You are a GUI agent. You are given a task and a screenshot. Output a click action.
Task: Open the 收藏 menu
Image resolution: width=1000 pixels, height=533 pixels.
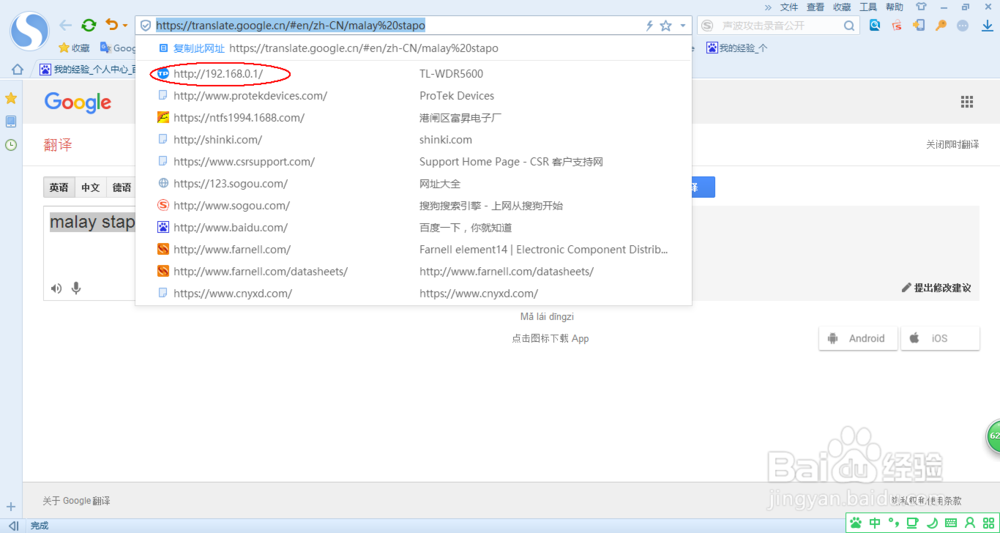tap(842, 7)
